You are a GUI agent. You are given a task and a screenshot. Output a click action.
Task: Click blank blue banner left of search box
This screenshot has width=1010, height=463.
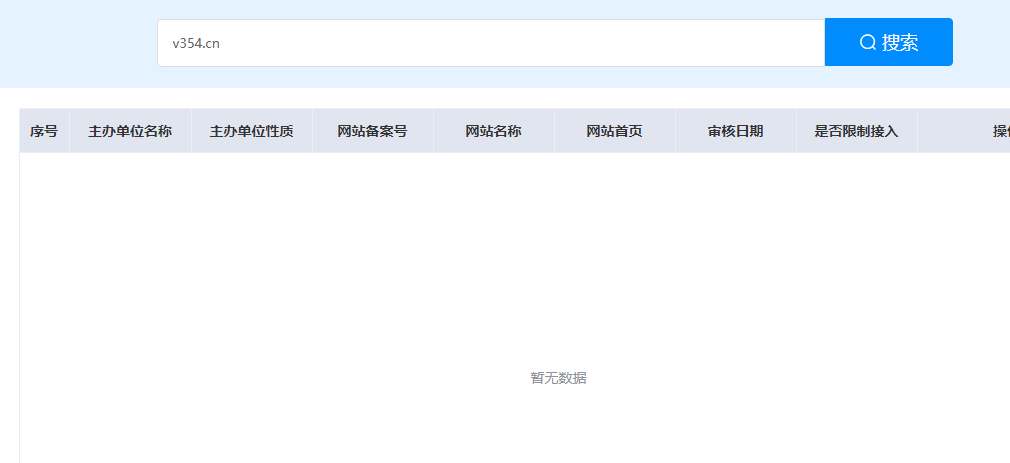pyautogui.click(x=78, y=43)
